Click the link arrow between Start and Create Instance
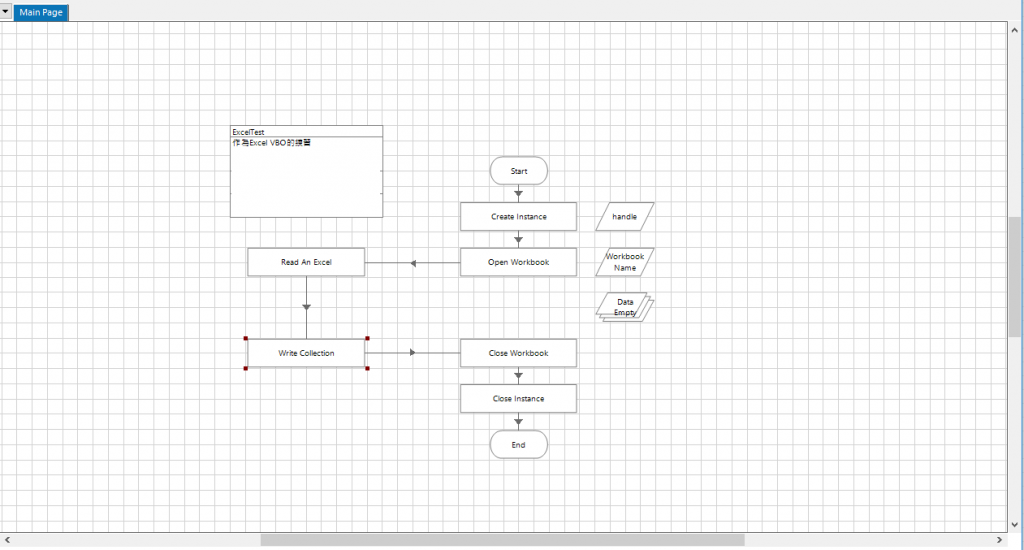Image resolution: width=1024 pixels, height=550 pixels. tap(519, 193)
